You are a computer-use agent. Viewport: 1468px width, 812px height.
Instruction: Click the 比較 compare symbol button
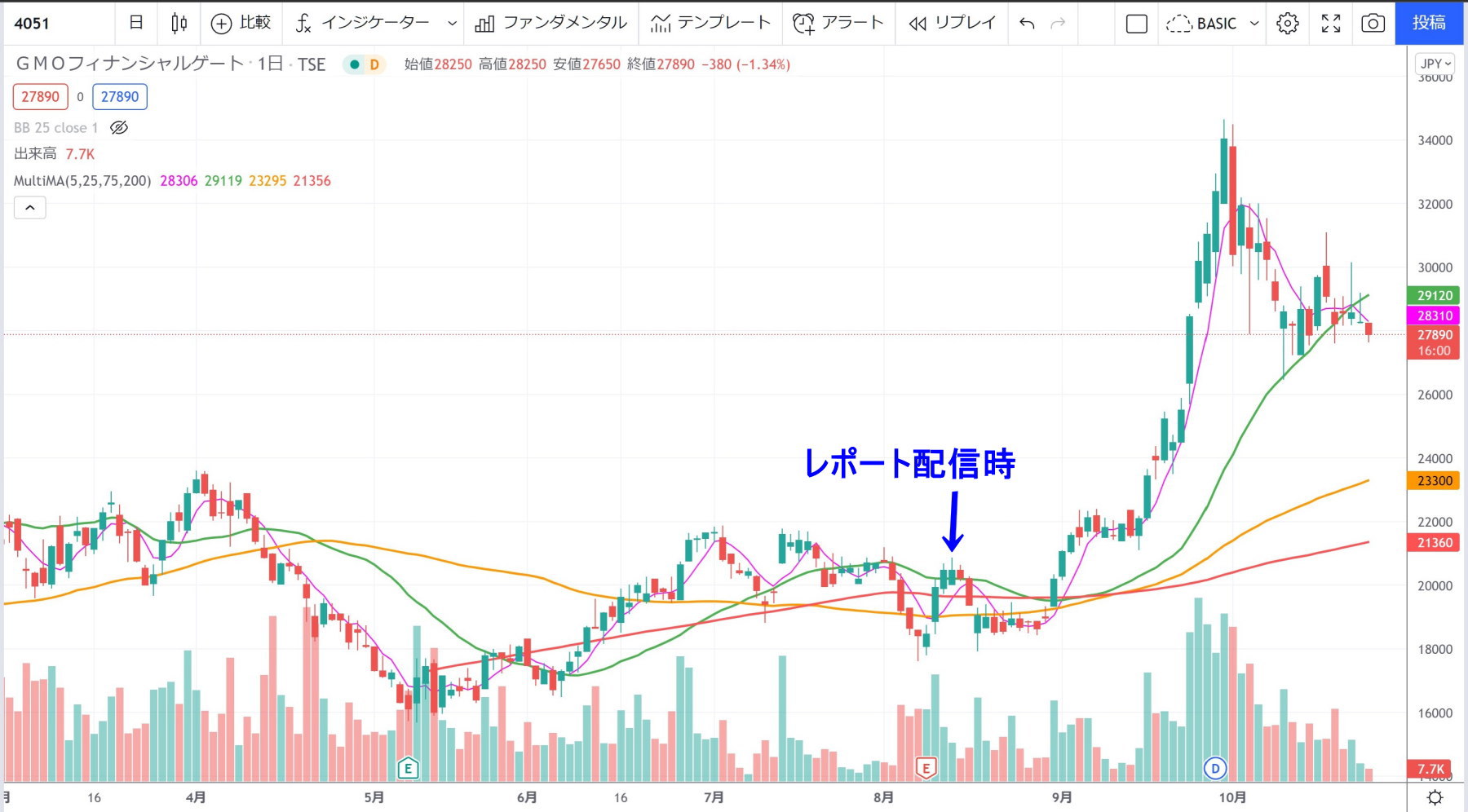click(x=241, y=23)
